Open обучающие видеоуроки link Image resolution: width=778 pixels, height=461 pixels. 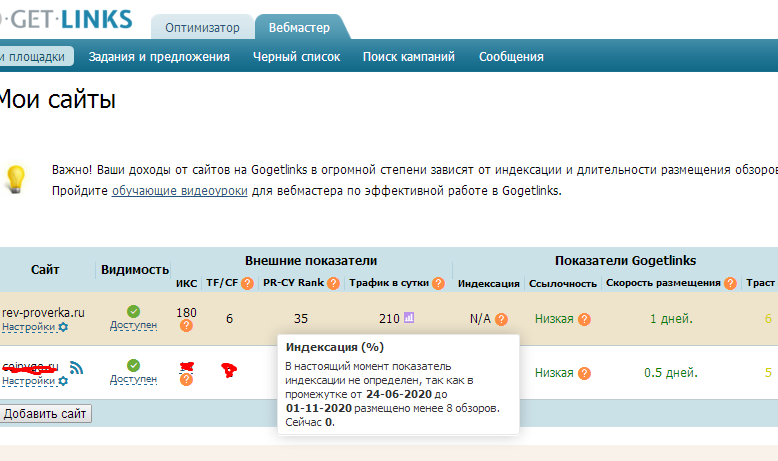tap(180, 191)
